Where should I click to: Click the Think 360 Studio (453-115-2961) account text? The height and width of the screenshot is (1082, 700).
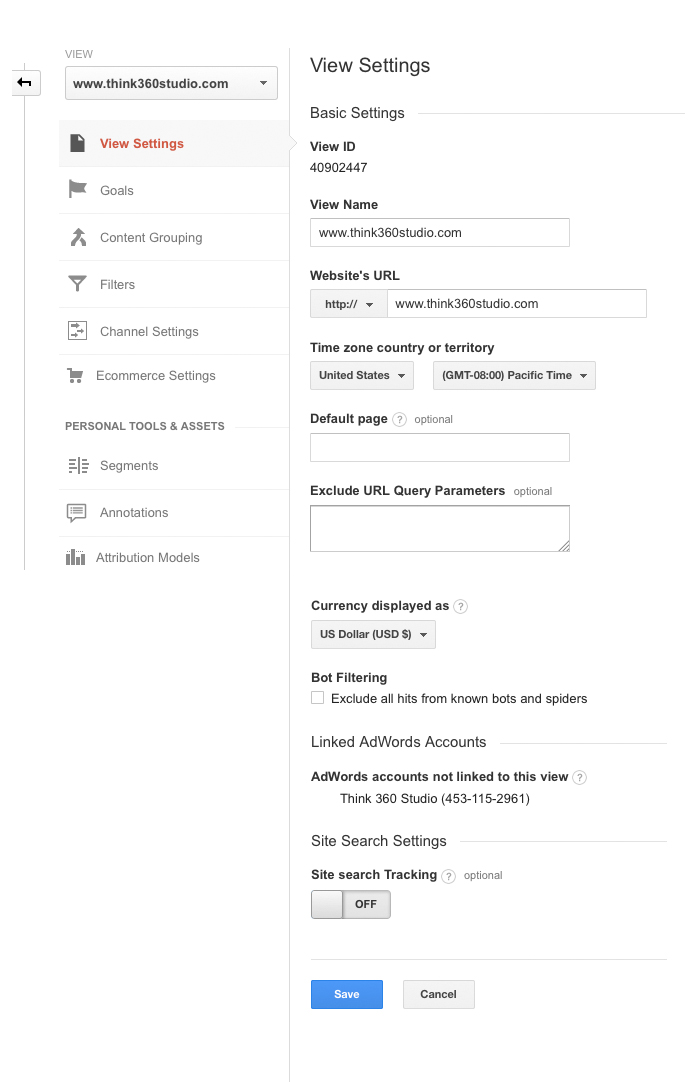point(435,798)
